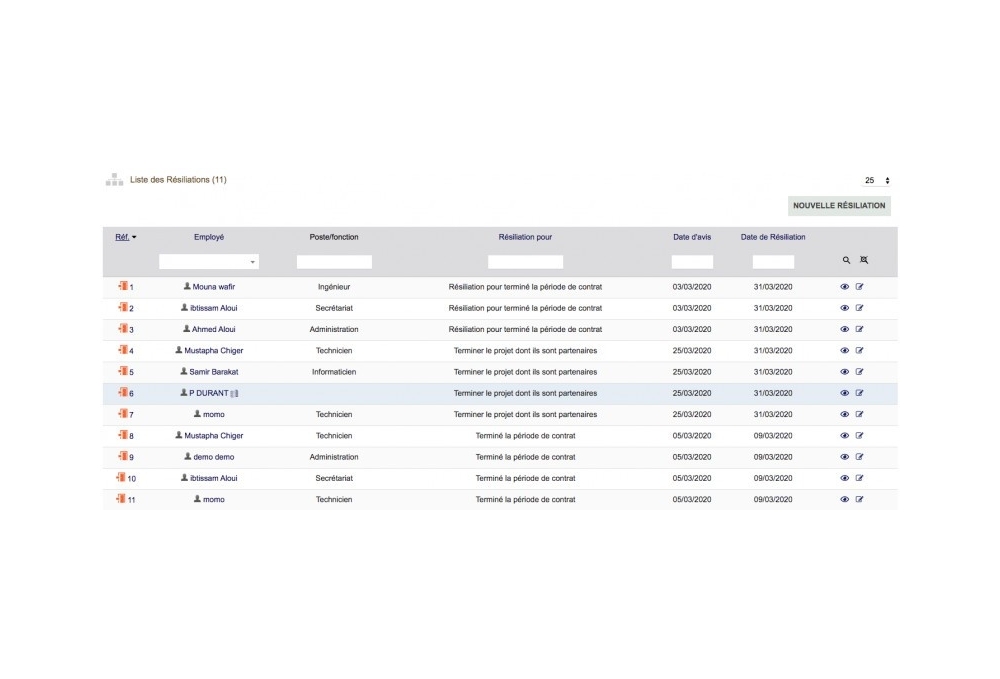Click the search magnifier icon above the table

click(845, 259)
